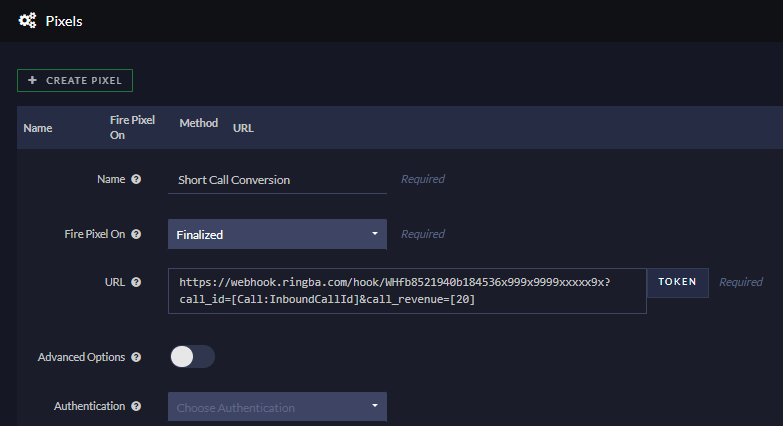Click Required hint beside TOKEN button

pyautogui.click(x=741, y=282)
